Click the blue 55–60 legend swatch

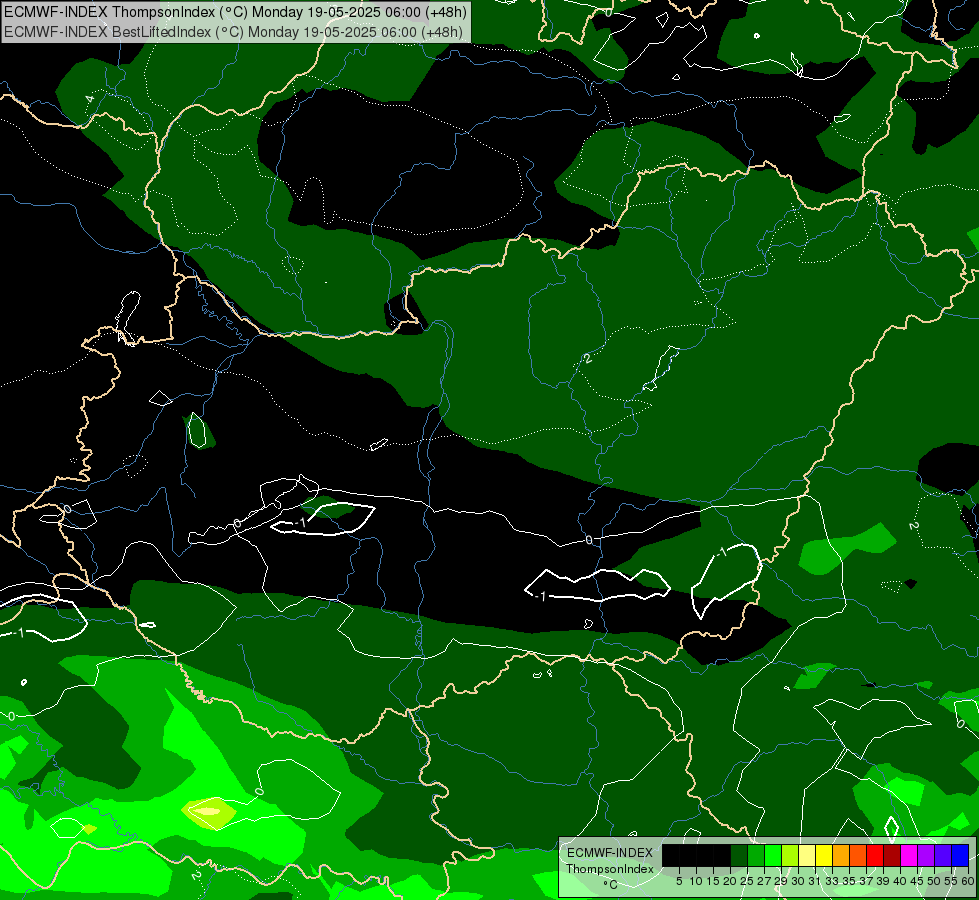[x=960, y=855]
